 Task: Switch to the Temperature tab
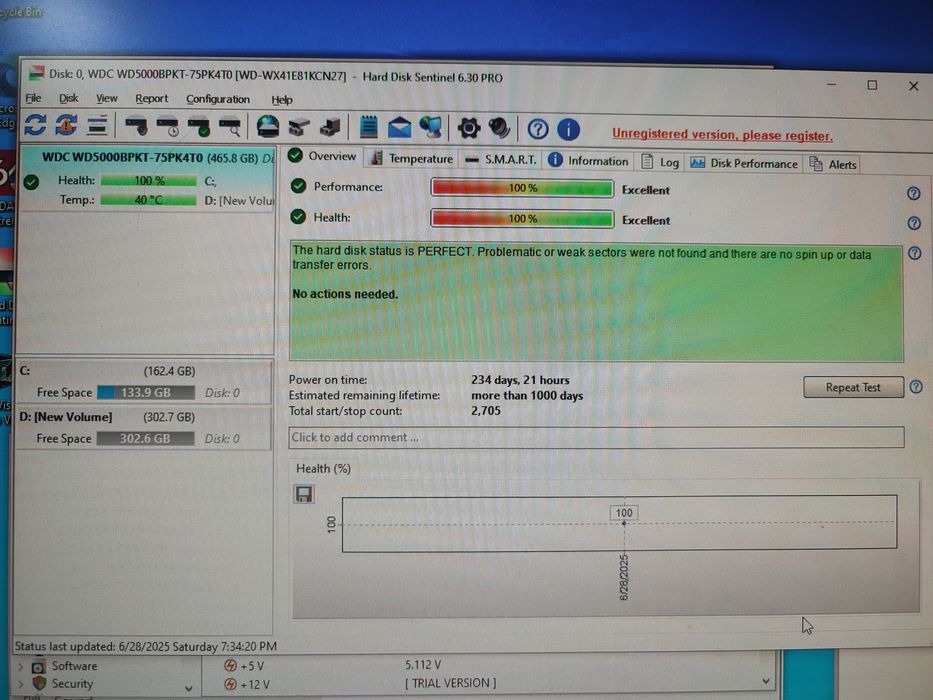tap(412, 159)
